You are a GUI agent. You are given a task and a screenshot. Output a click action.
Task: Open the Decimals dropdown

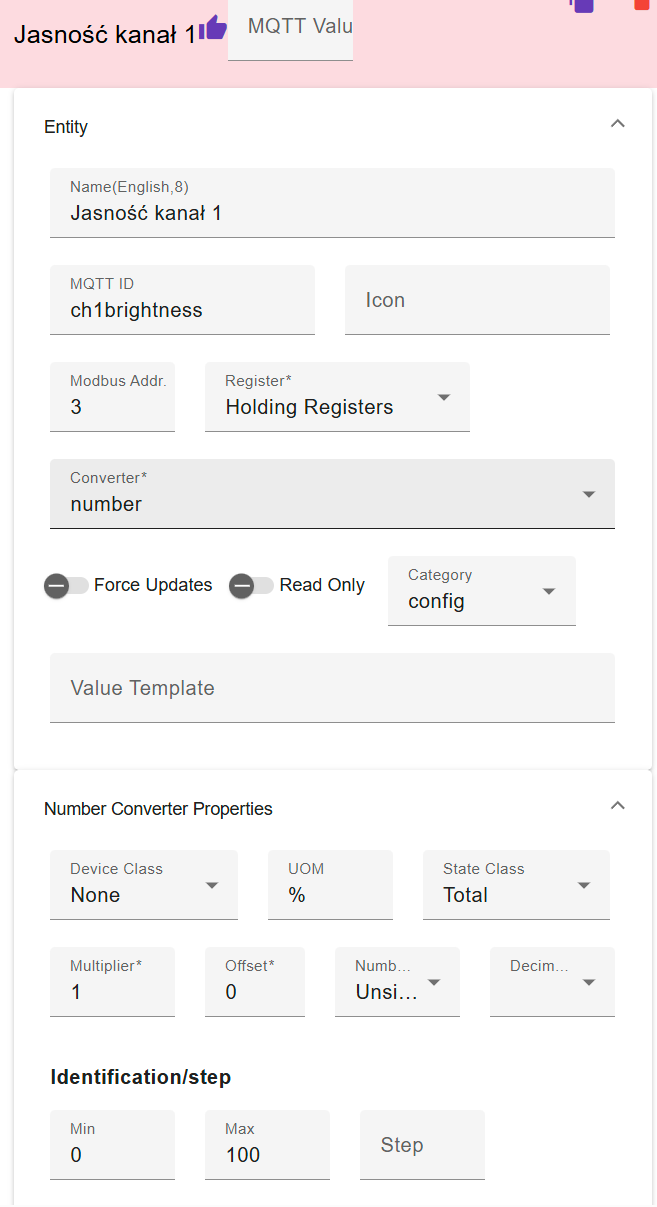pos(552,982)
